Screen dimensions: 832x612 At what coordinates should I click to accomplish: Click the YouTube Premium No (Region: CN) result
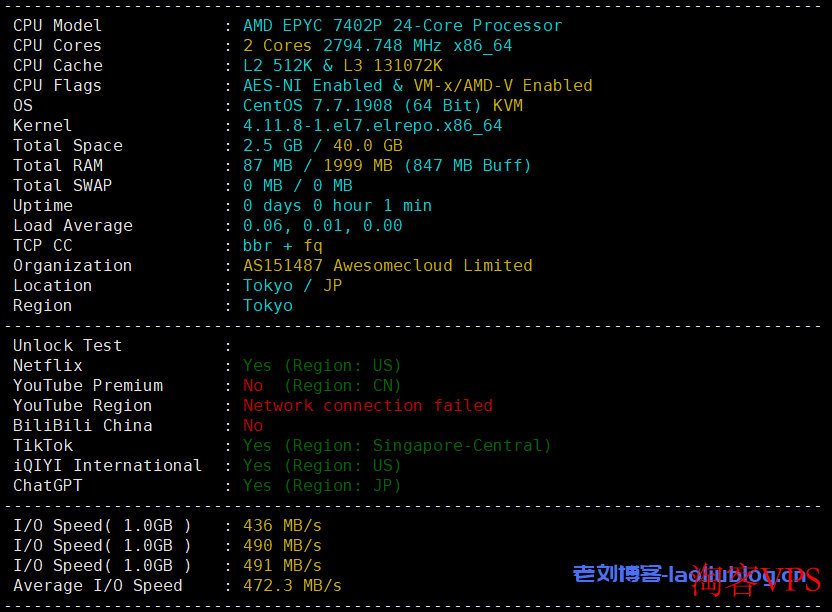click(x=322, y=385)
